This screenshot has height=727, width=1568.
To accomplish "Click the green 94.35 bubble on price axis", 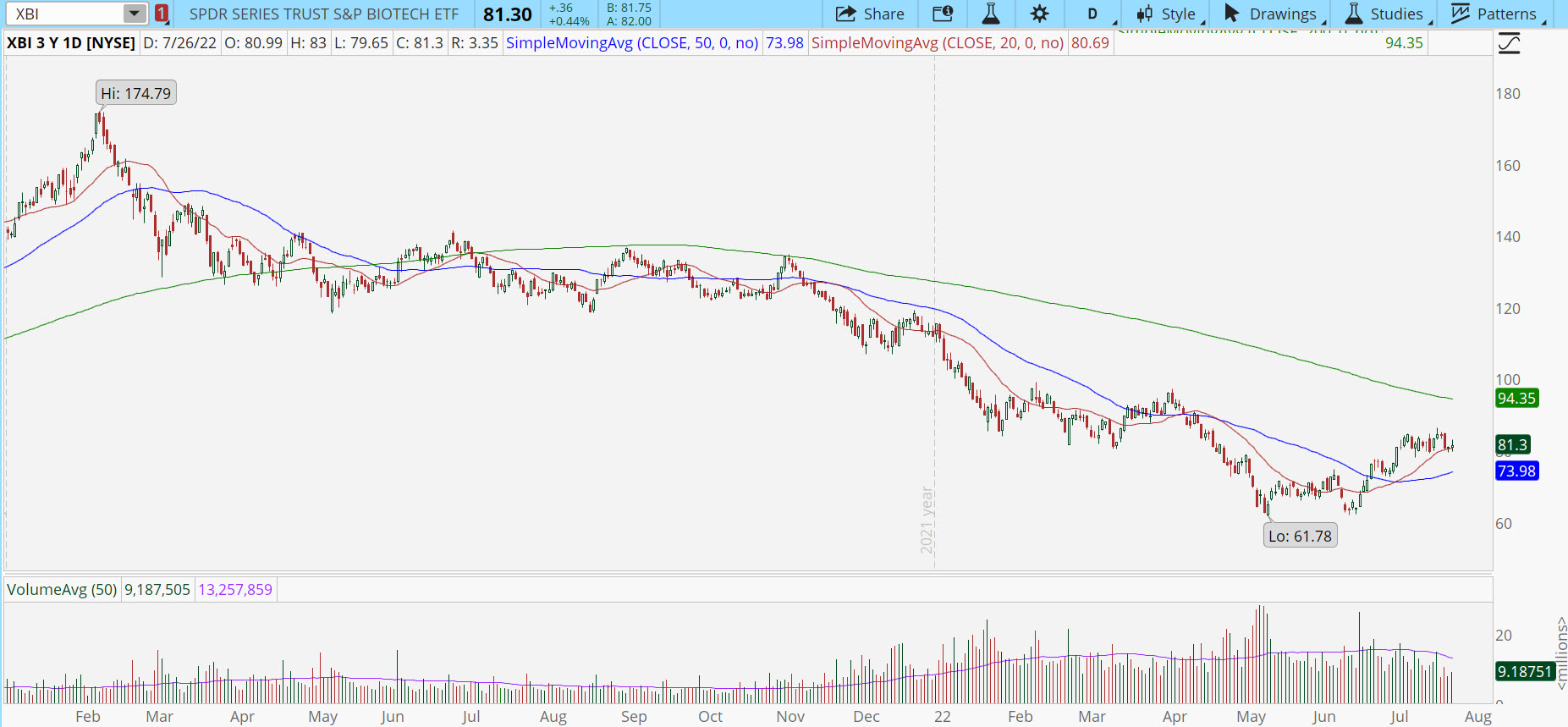I will click(x=1516, y=399).
